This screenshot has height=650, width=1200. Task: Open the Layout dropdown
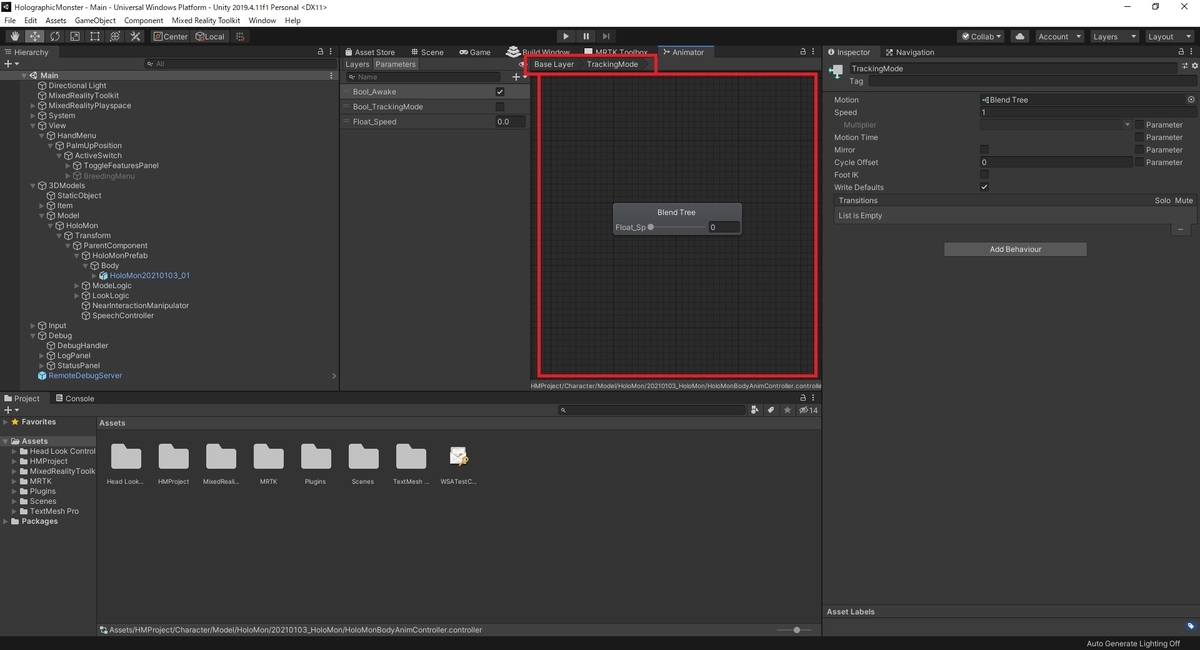[x=1168, y=36]
